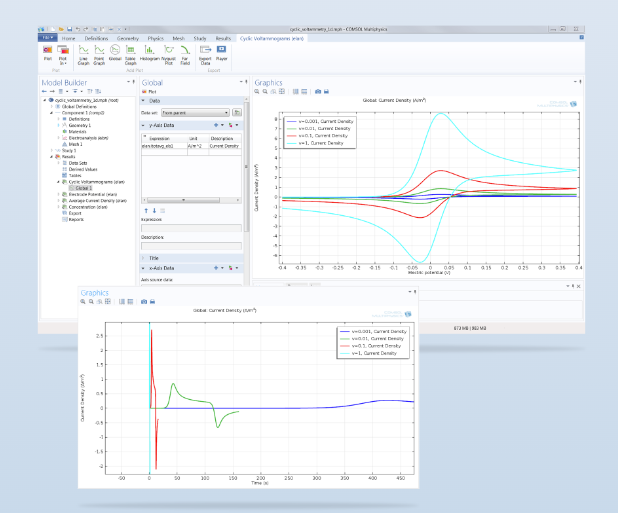Click the Plot ribbon button

(48, 53)
